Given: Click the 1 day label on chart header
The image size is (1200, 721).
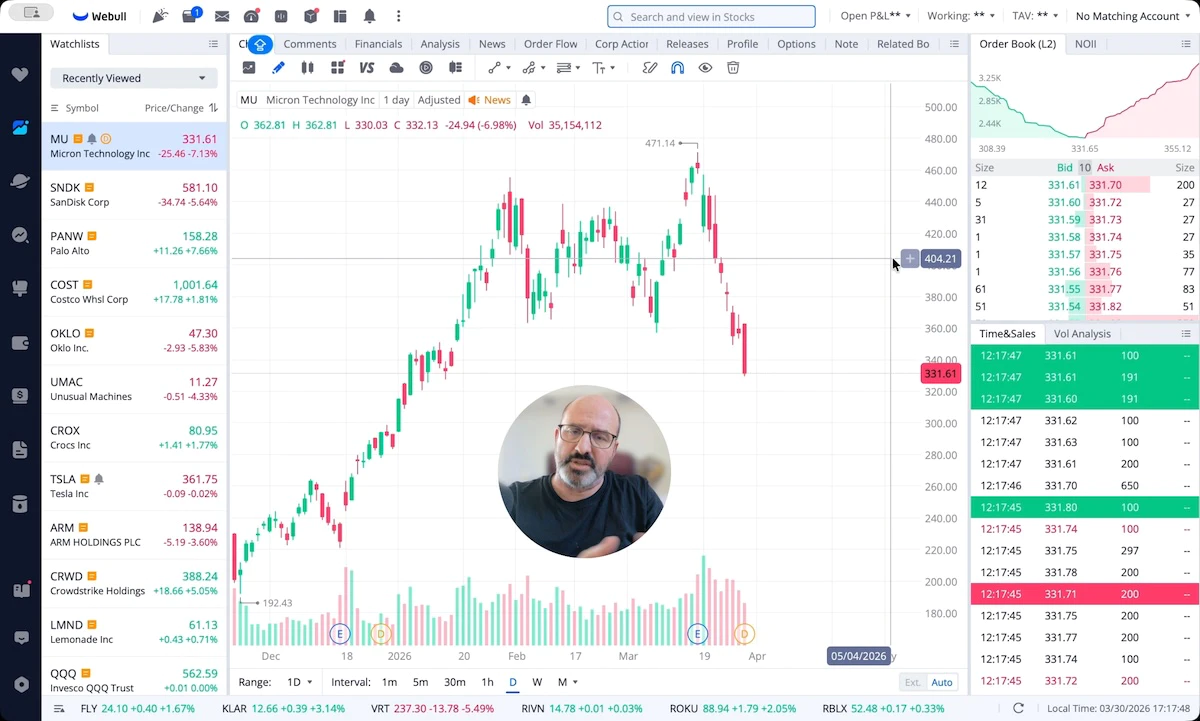Looking at the screenshot, I should (x=397, y=100).
